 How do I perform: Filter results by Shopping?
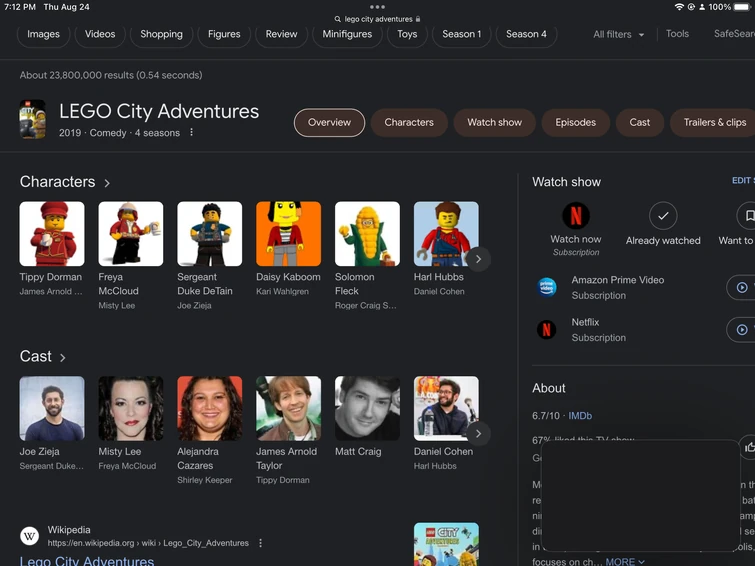tap(161, 34)
